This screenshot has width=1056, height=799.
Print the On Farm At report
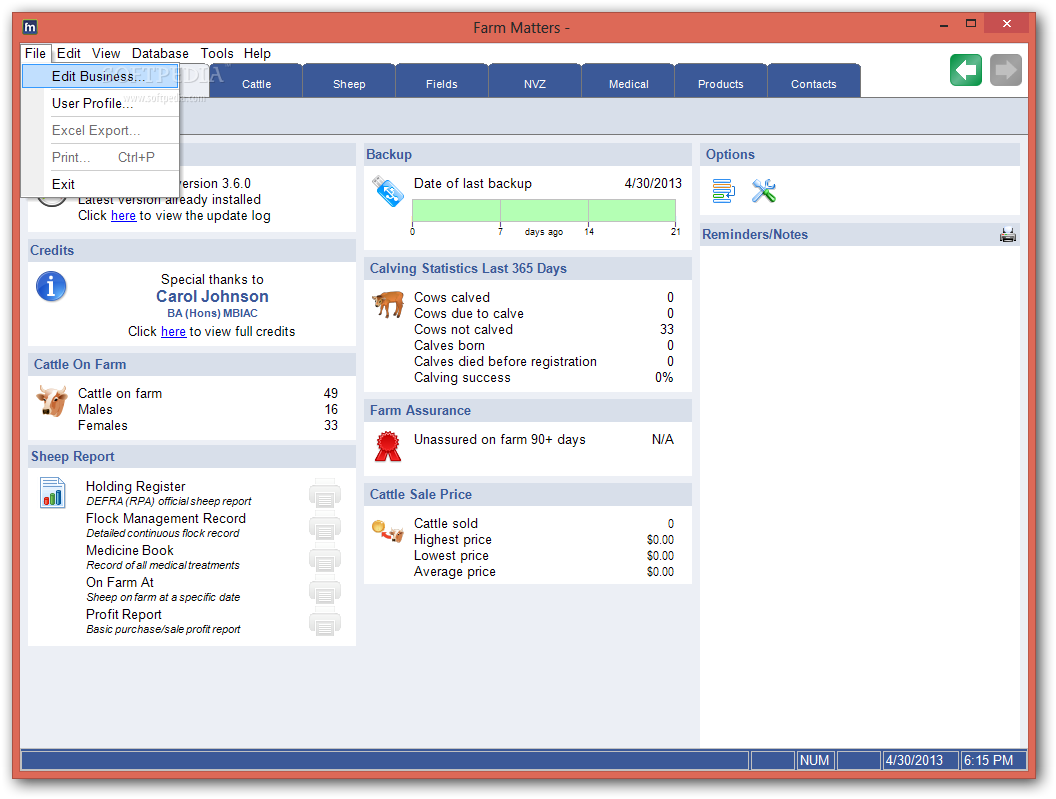pos(325,589)
